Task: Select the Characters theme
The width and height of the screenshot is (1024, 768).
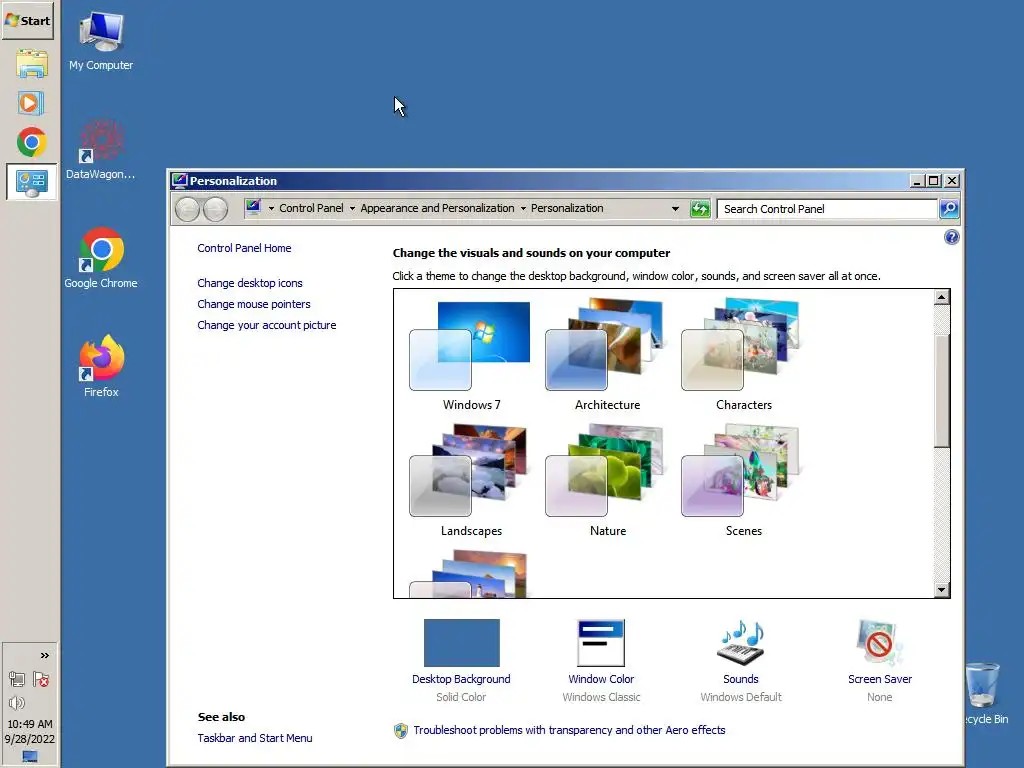Action: pyautogui.click(x=743, y=355)
